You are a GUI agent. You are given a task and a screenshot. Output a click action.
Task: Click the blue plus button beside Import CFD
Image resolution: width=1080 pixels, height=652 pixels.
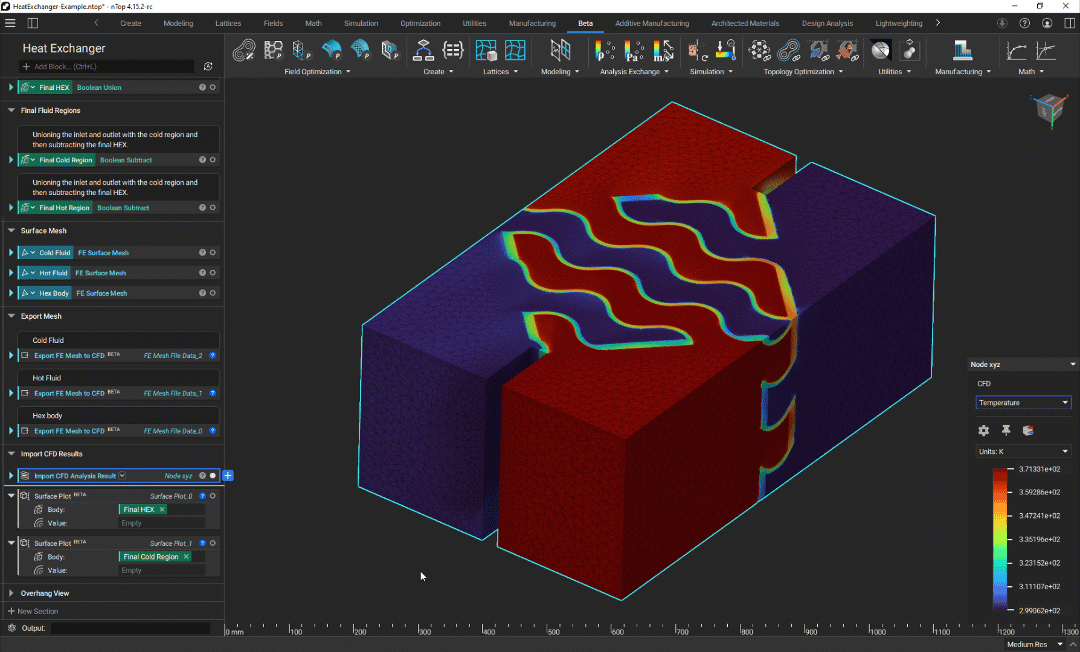228,476
